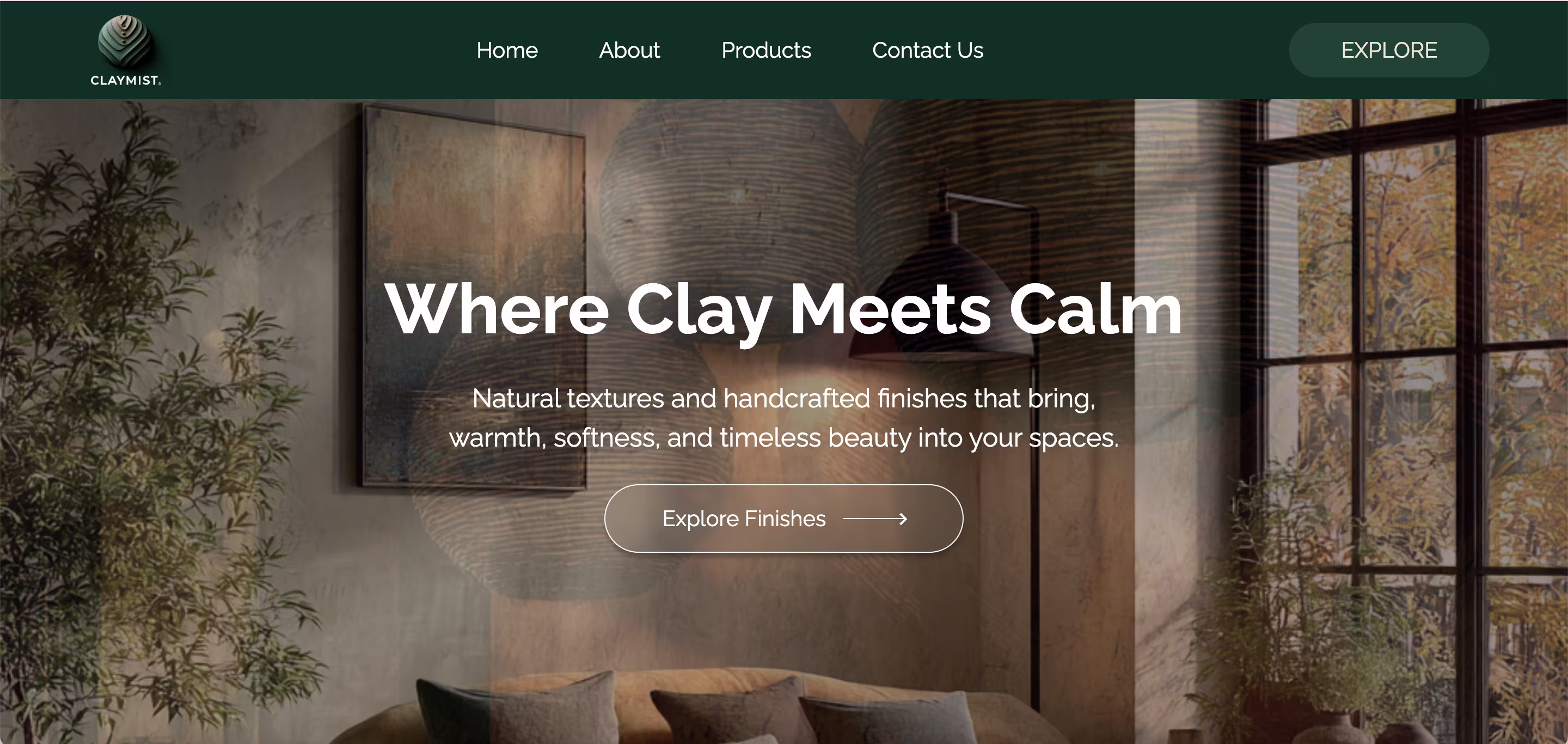The height and width of the screenshot is (744, 1568).
Task: Click the Explore Finishes button label
Action: click(744, 519)
